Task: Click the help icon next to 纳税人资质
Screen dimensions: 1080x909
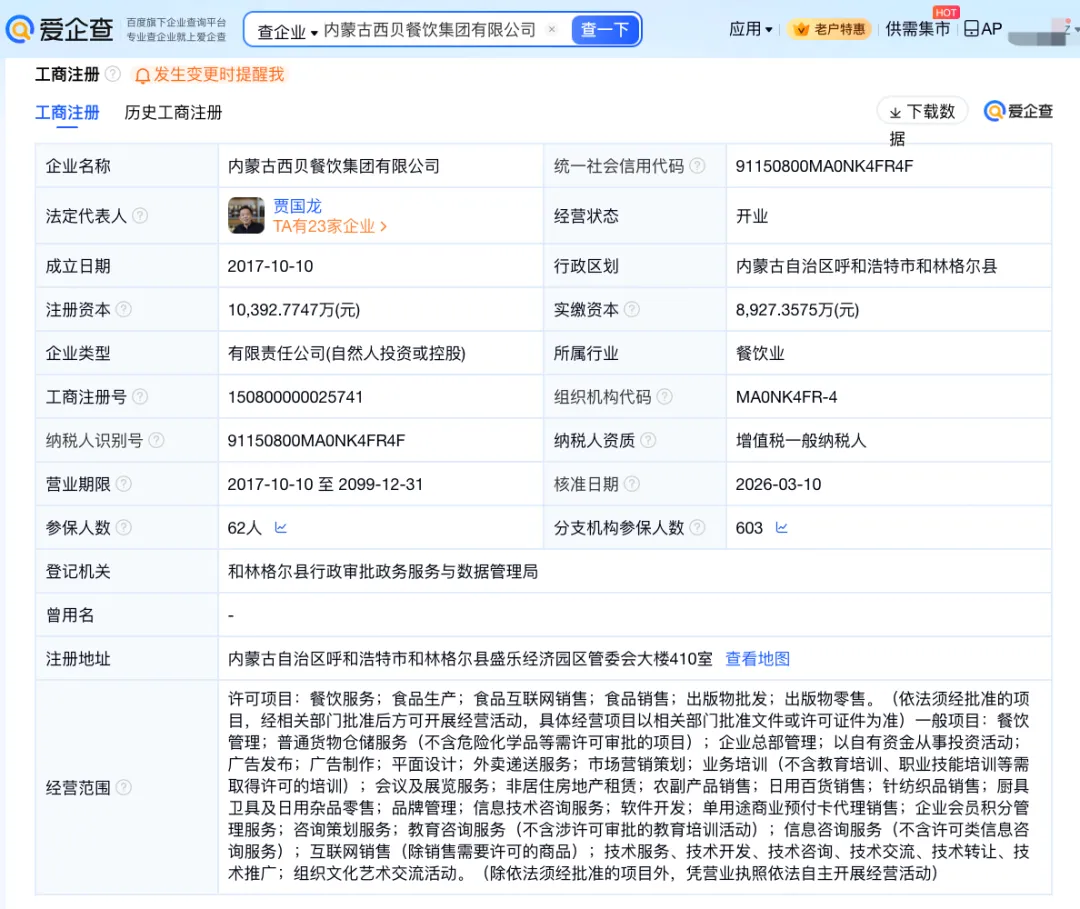Action: [x=648, y=440]
